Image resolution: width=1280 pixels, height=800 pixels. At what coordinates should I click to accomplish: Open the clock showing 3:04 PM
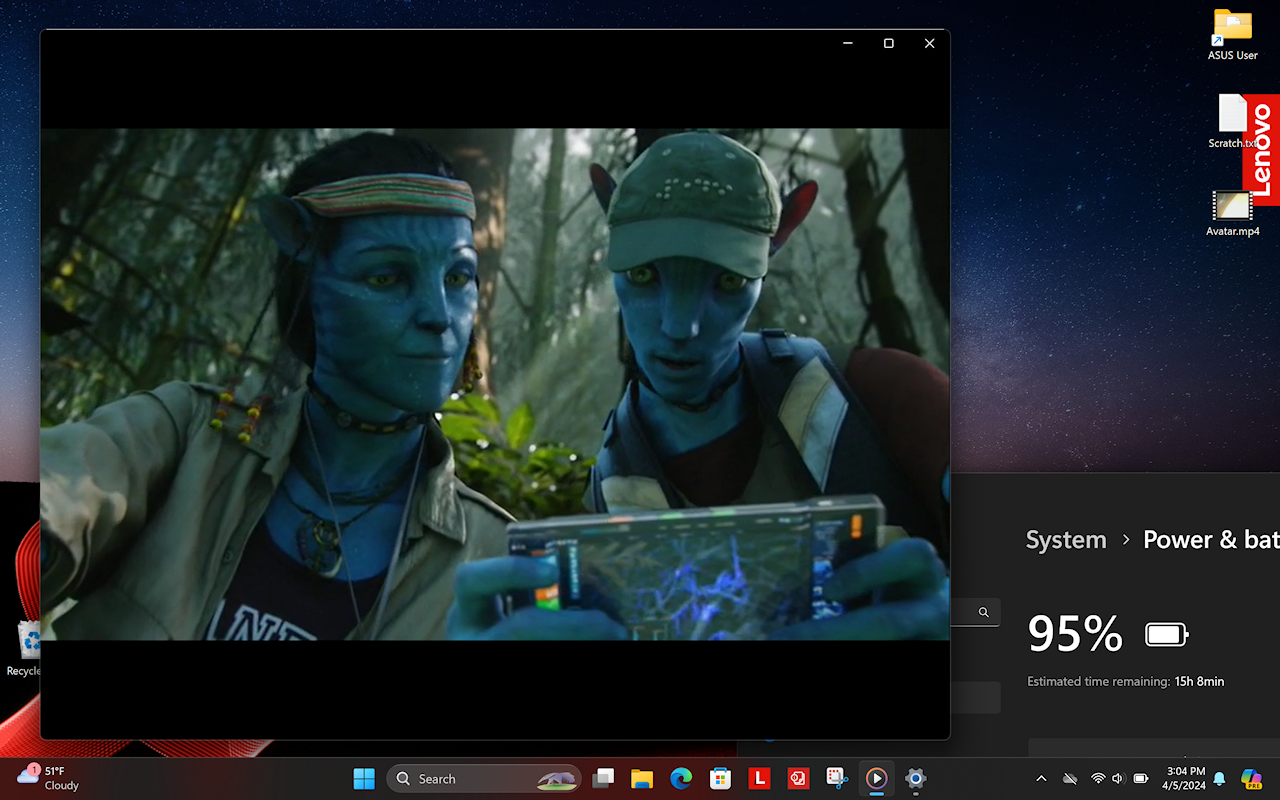click(1185, 778)
